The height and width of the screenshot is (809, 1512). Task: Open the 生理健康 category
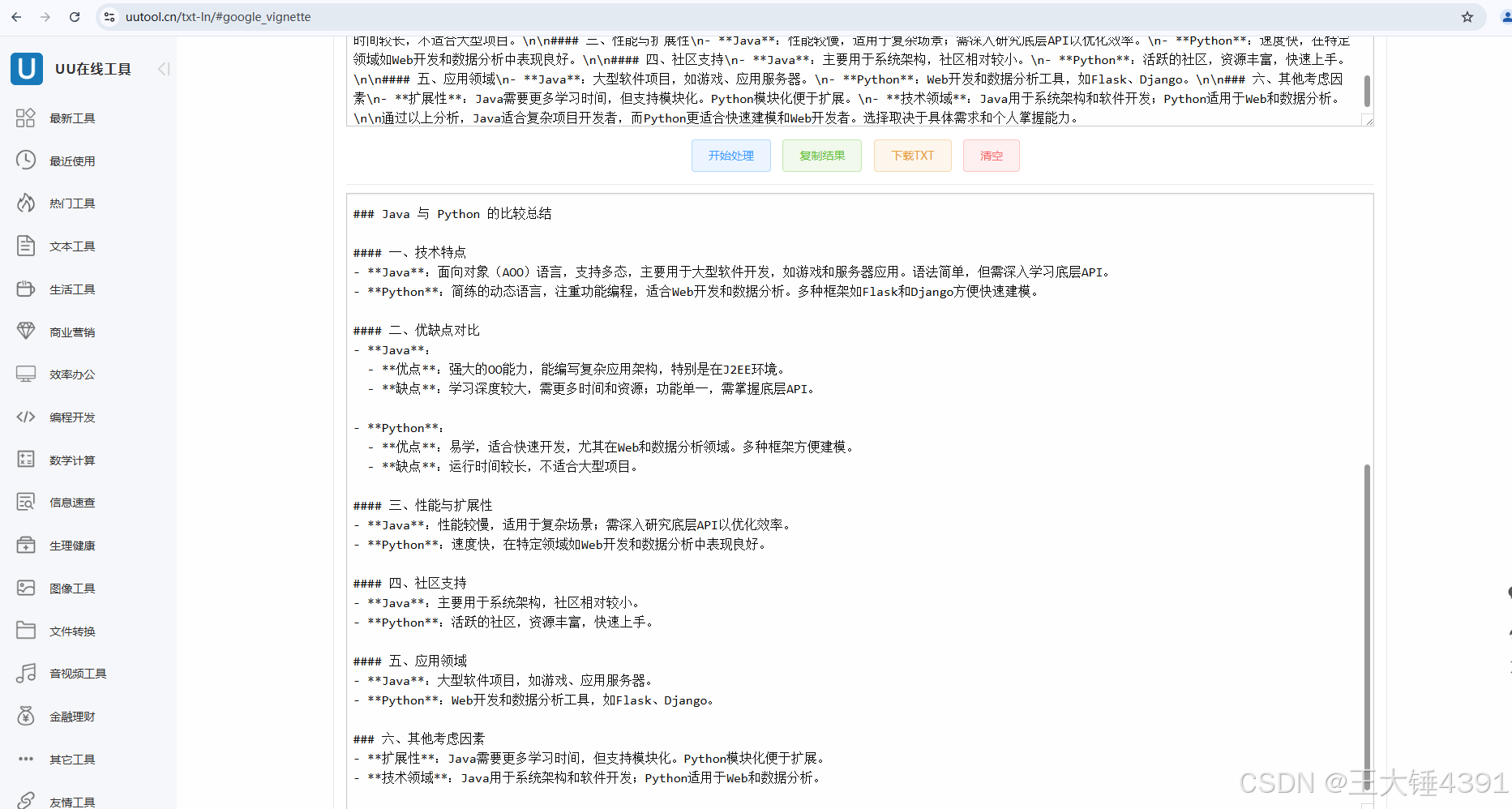tap(71, 545)
